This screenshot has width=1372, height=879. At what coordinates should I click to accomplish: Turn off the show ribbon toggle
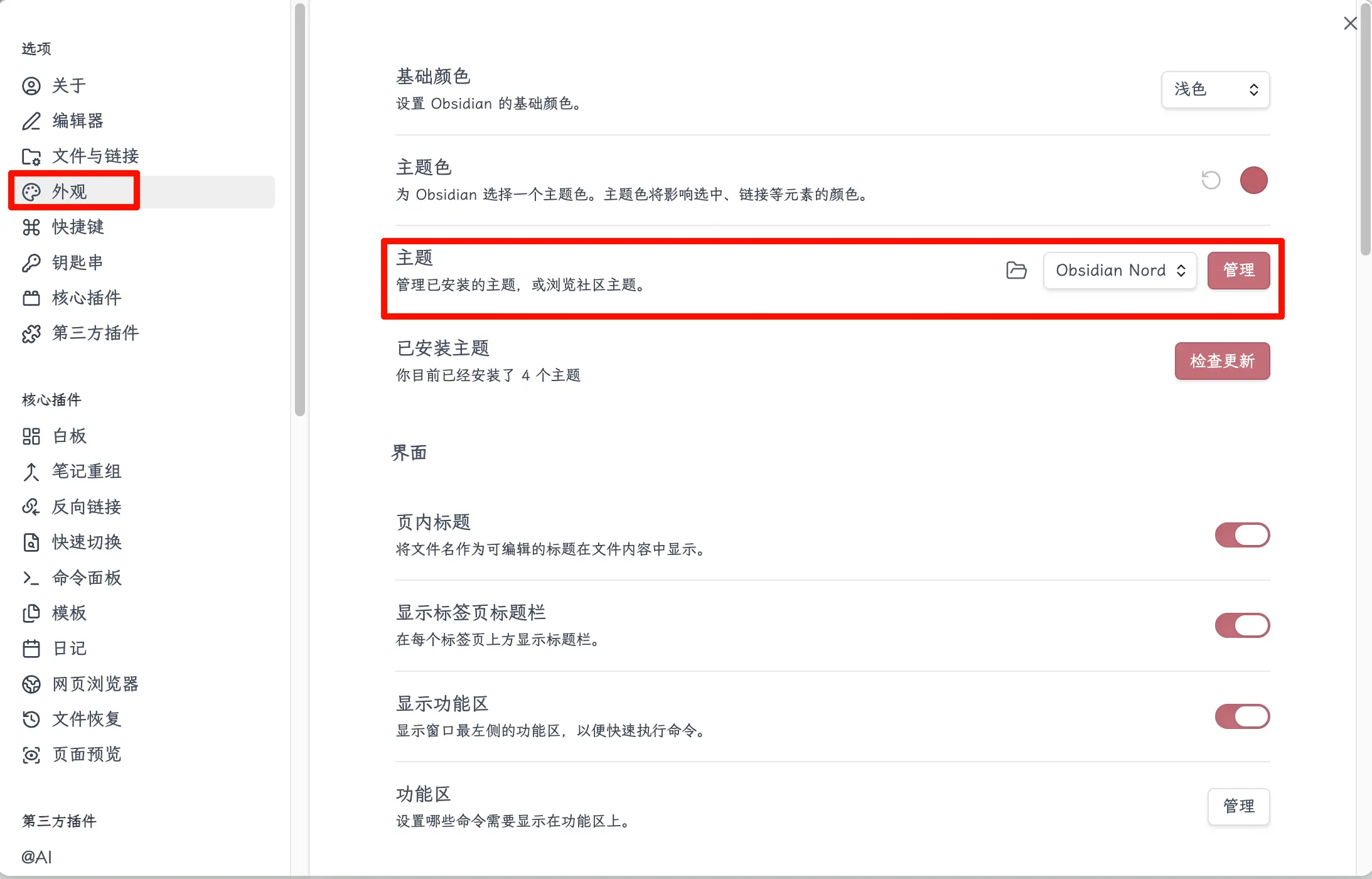tap(1242, 716)
